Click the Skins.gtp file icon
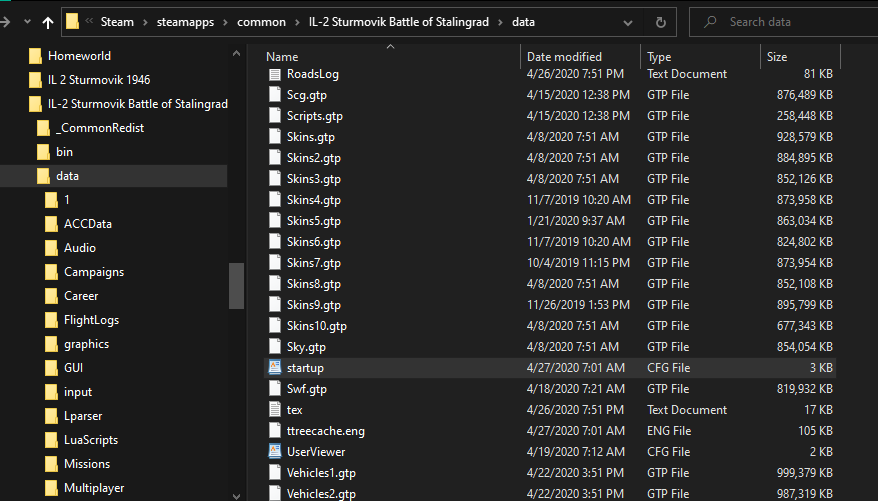 click(274, 137)
